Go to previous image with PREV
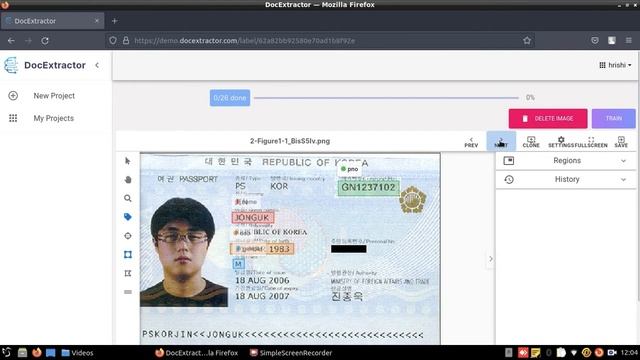 click(x=471, y=142)
